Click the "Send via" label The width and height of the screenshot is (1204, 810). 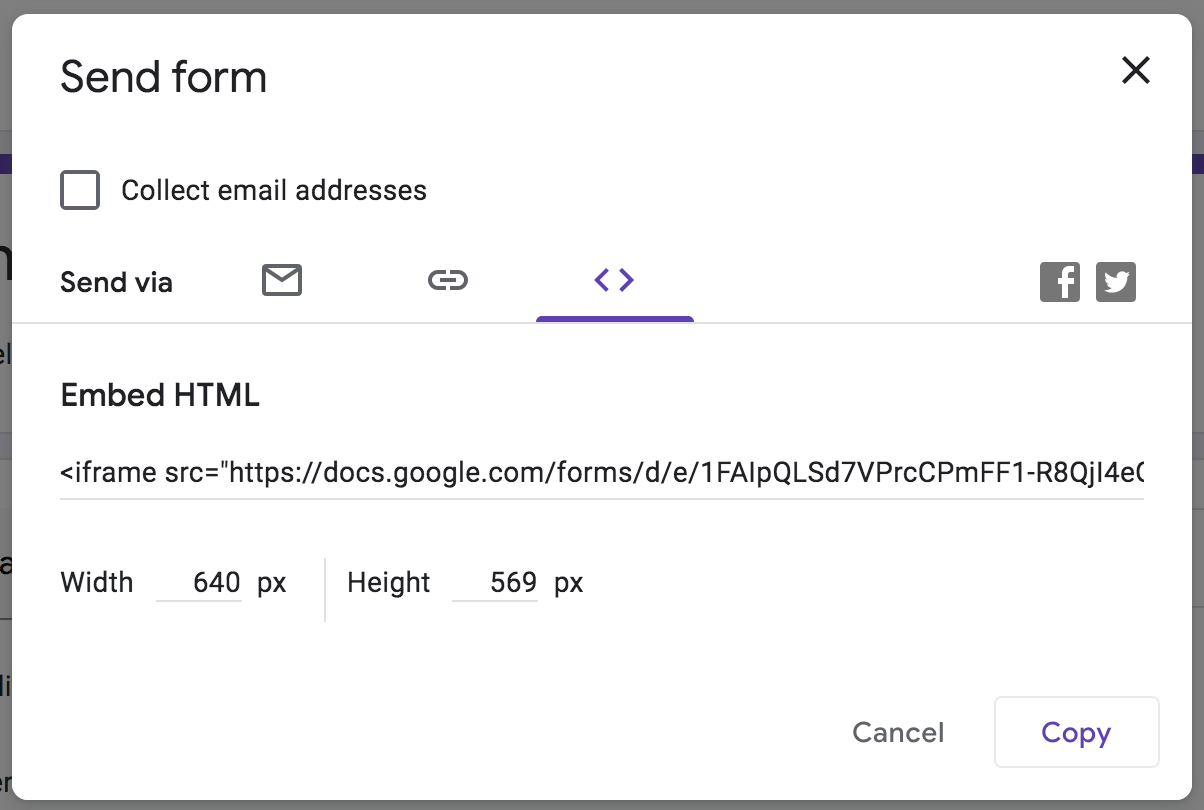[x=116, y=283]
